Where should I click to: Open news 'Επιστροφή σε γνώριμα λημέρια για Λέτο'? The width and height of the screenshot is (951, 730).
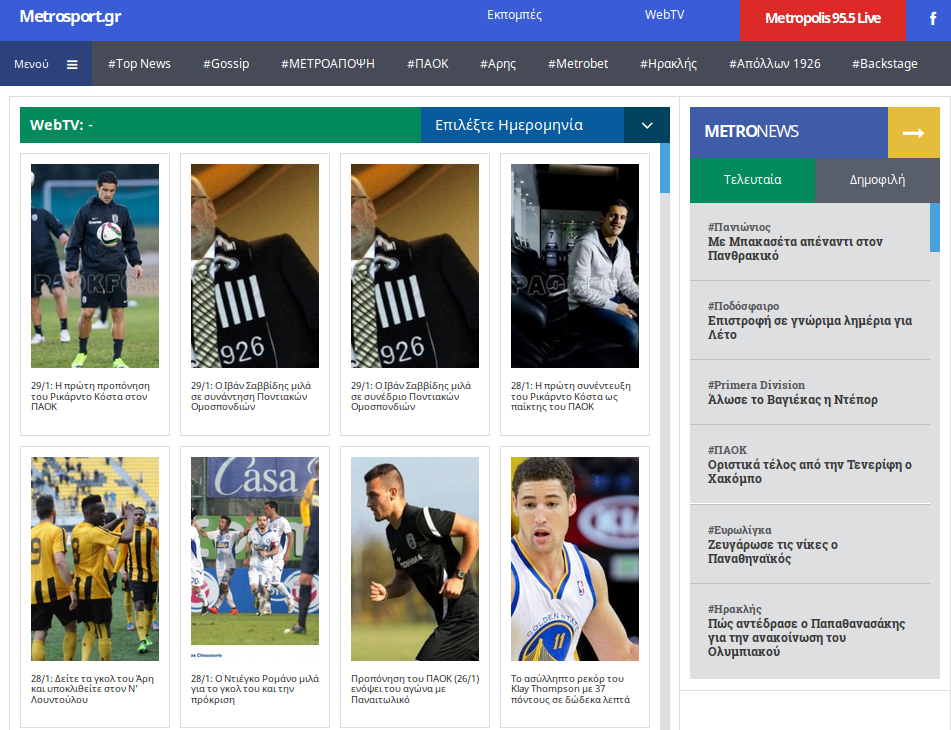810,327
